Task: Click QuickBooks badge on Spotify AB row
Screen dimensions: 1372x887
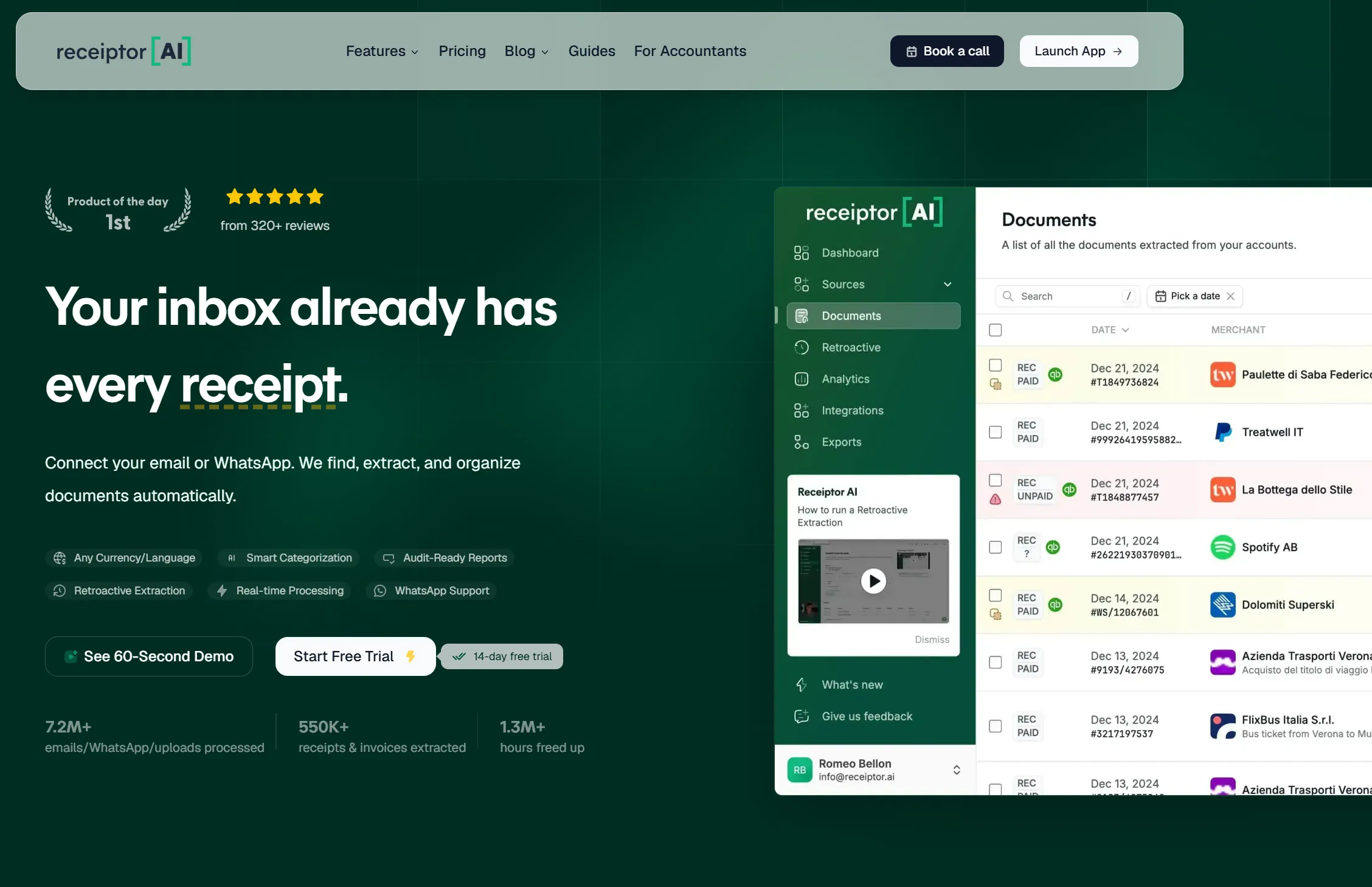Action: [1053, 548]
